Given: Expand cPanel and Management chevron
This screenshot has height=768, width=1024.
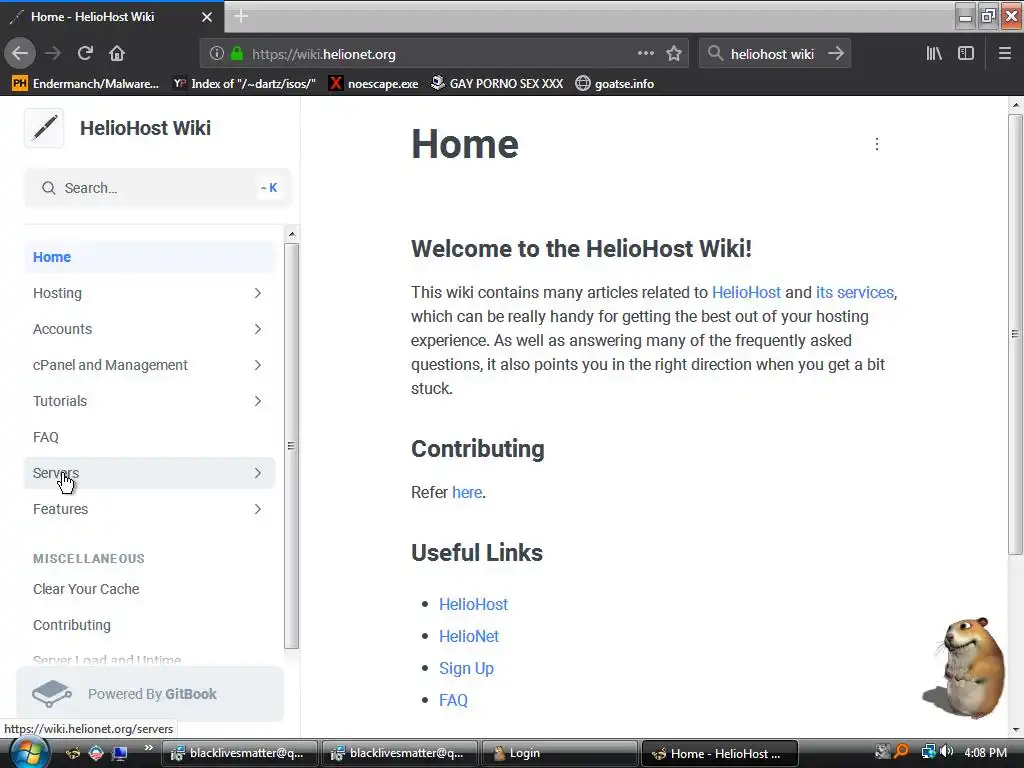Looking at the screenshot, I should point(258,365).
